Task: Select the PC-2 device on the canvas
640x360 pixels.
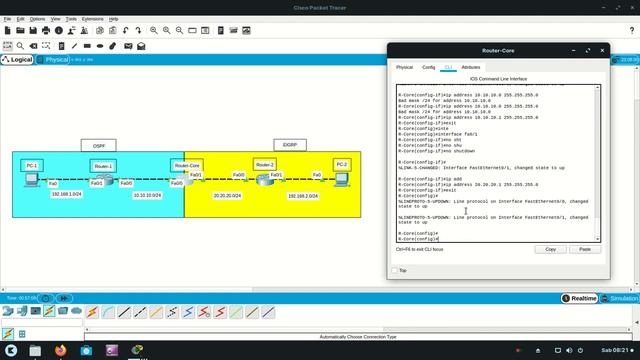Action: [x=342, y=180]
